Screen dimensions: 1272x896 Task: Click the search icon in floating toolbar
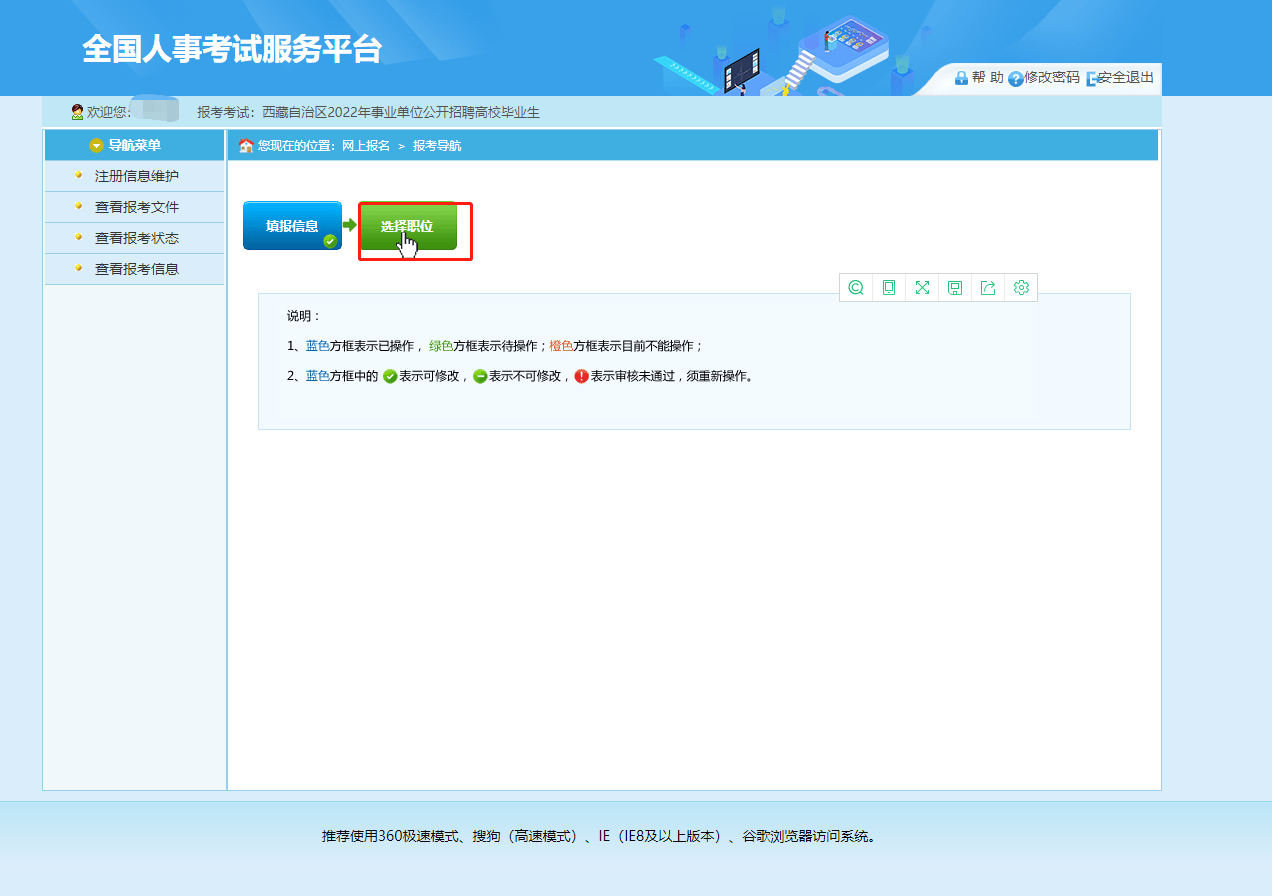pos(856,288)
